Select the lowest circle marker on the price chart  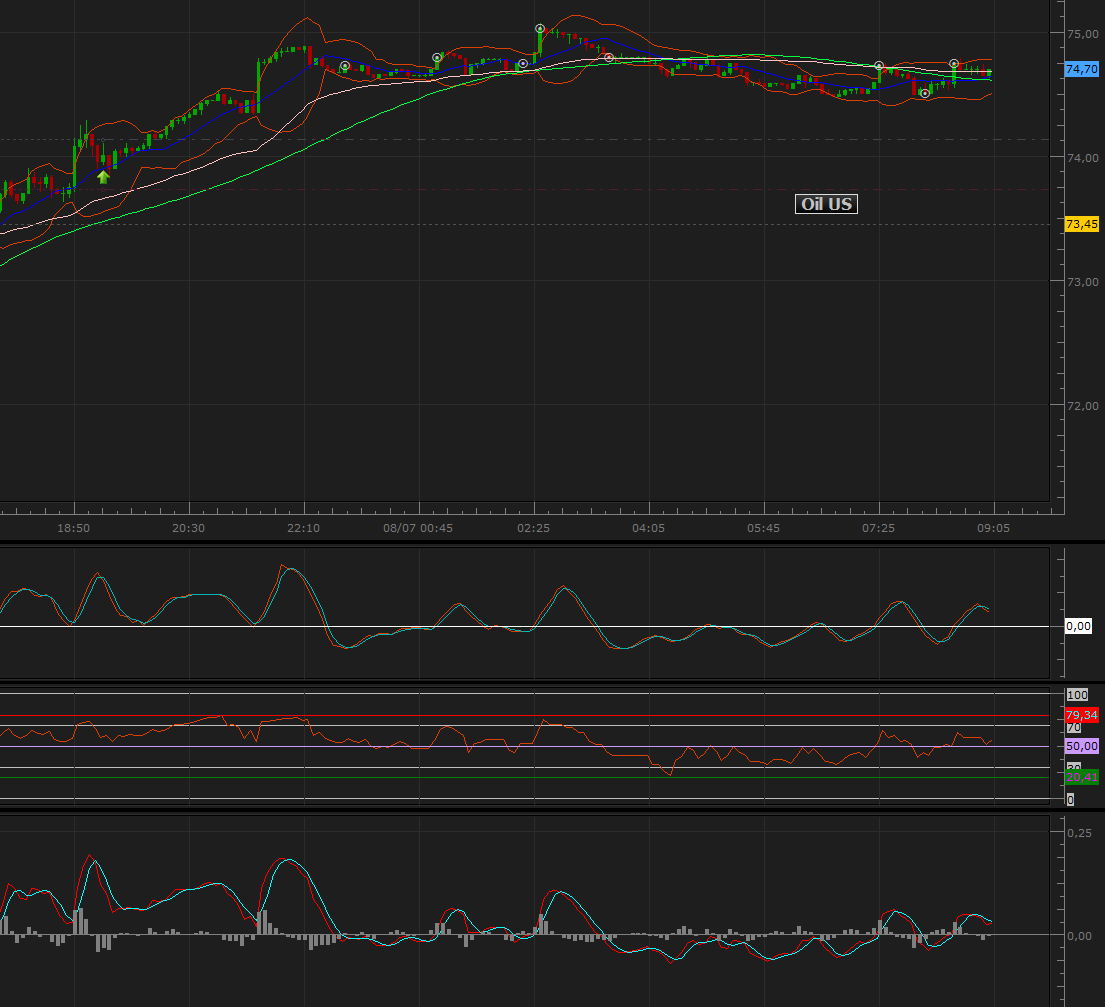925,94
